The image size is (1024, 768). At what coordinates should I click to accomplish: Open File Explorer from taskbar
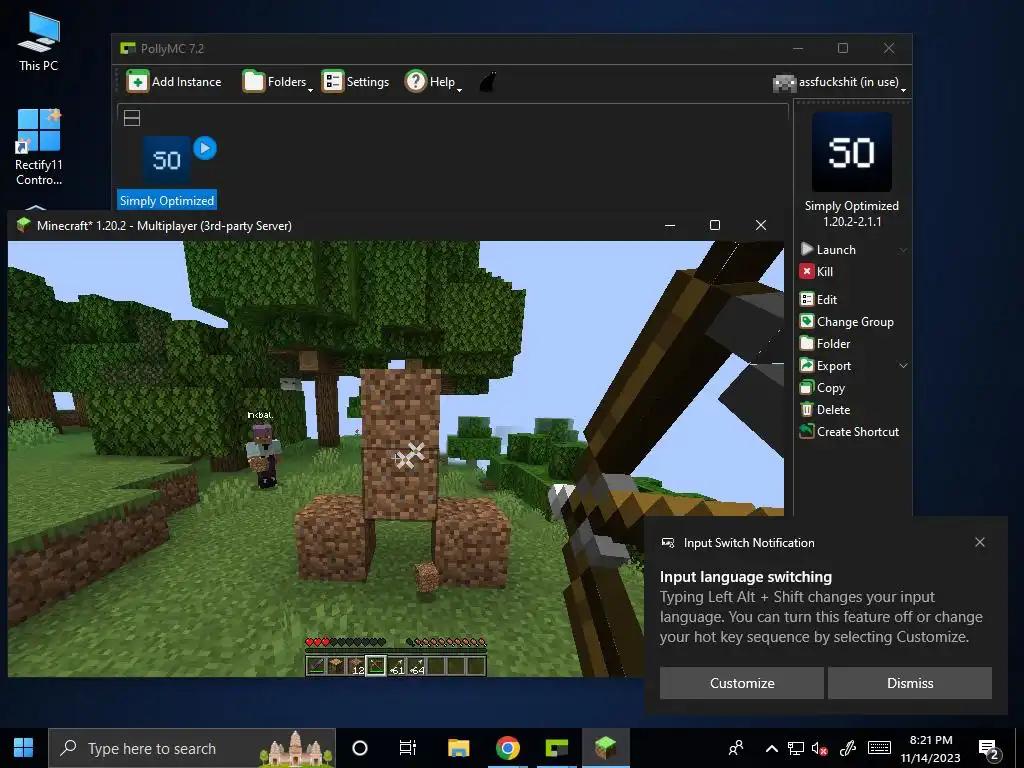coord(458,748)
